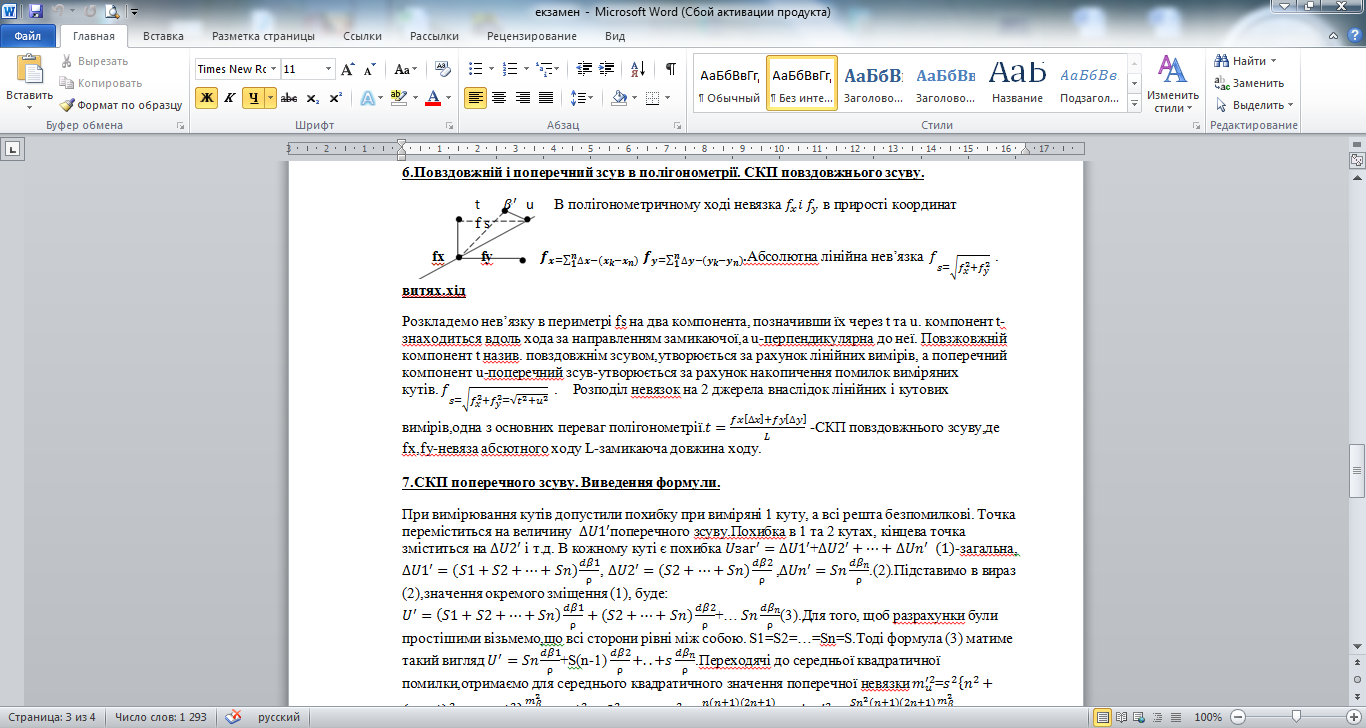Viewport: 1366px width, 728px height.
Task: Expand the Find (Найти) dropdown arrow
Action: (x=1273, y=61)
